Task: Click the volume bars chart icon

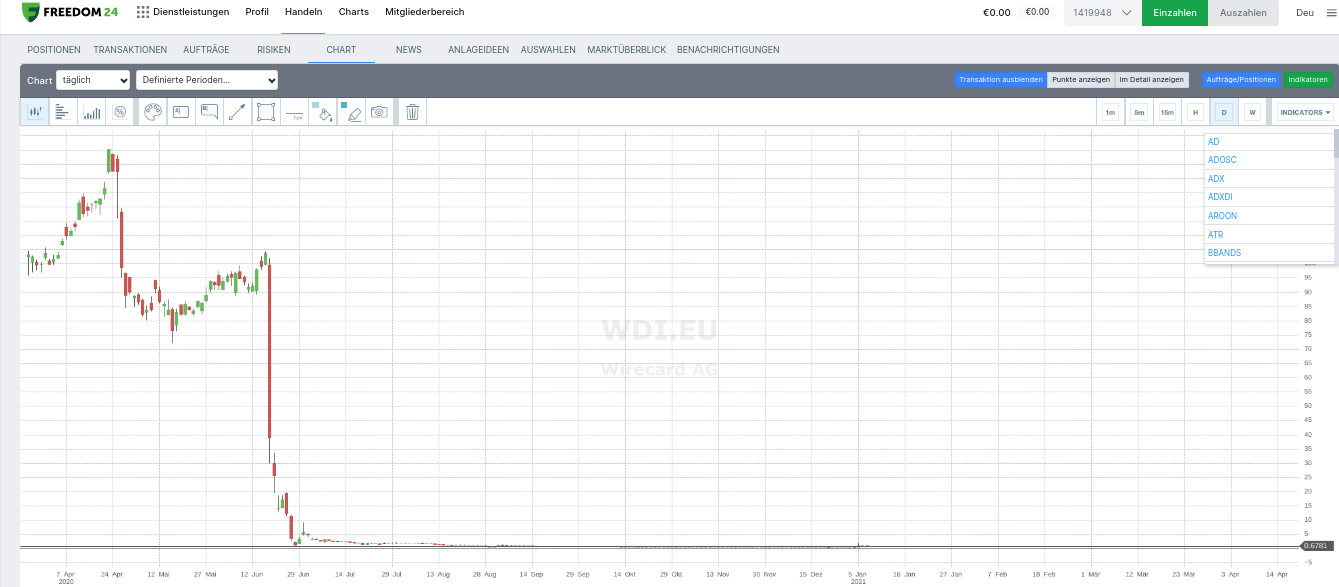Action: [x=92, y=113]
